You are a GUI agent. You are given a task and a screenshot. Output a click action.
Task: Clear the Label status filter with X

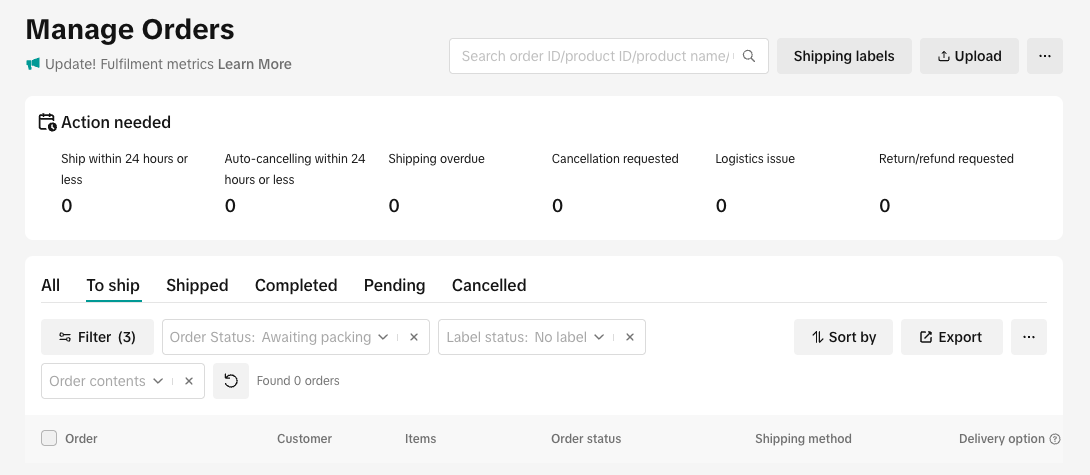[x=630, y=337]
